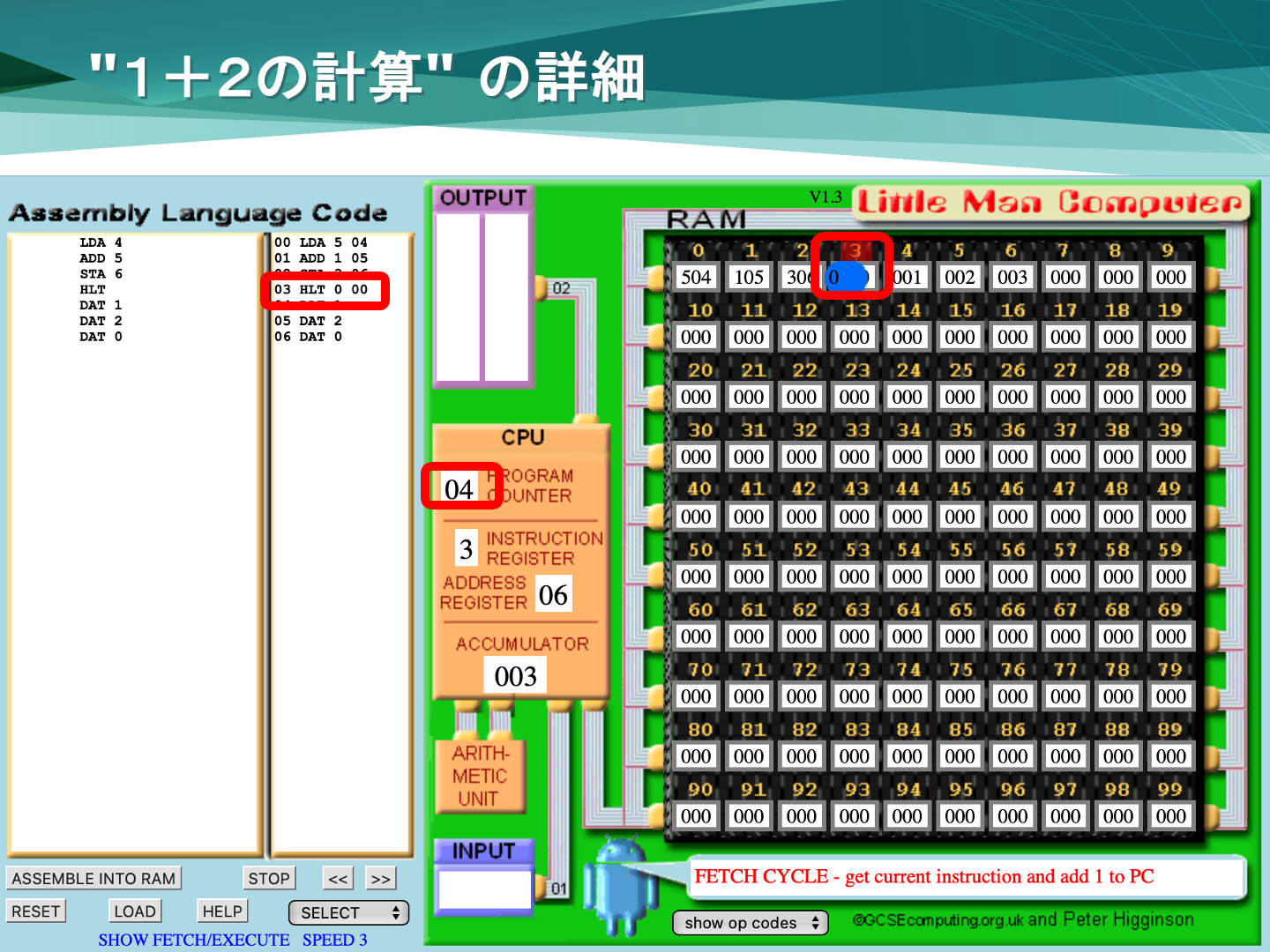Click the RESET button

pos(36,911)
